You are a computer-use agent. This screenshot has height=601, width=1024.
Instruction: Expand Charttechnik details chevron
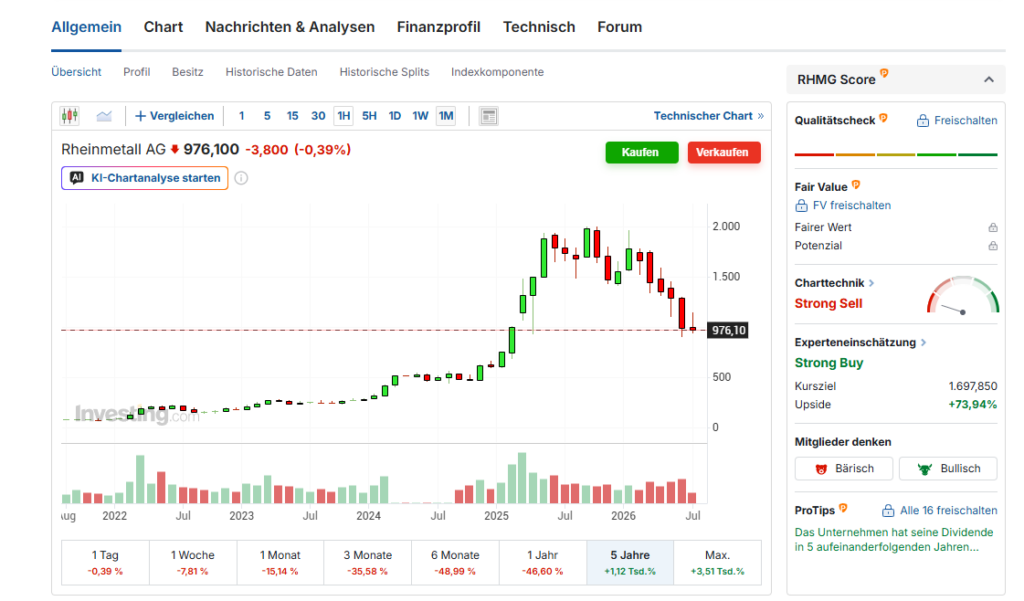click(872, 283)
